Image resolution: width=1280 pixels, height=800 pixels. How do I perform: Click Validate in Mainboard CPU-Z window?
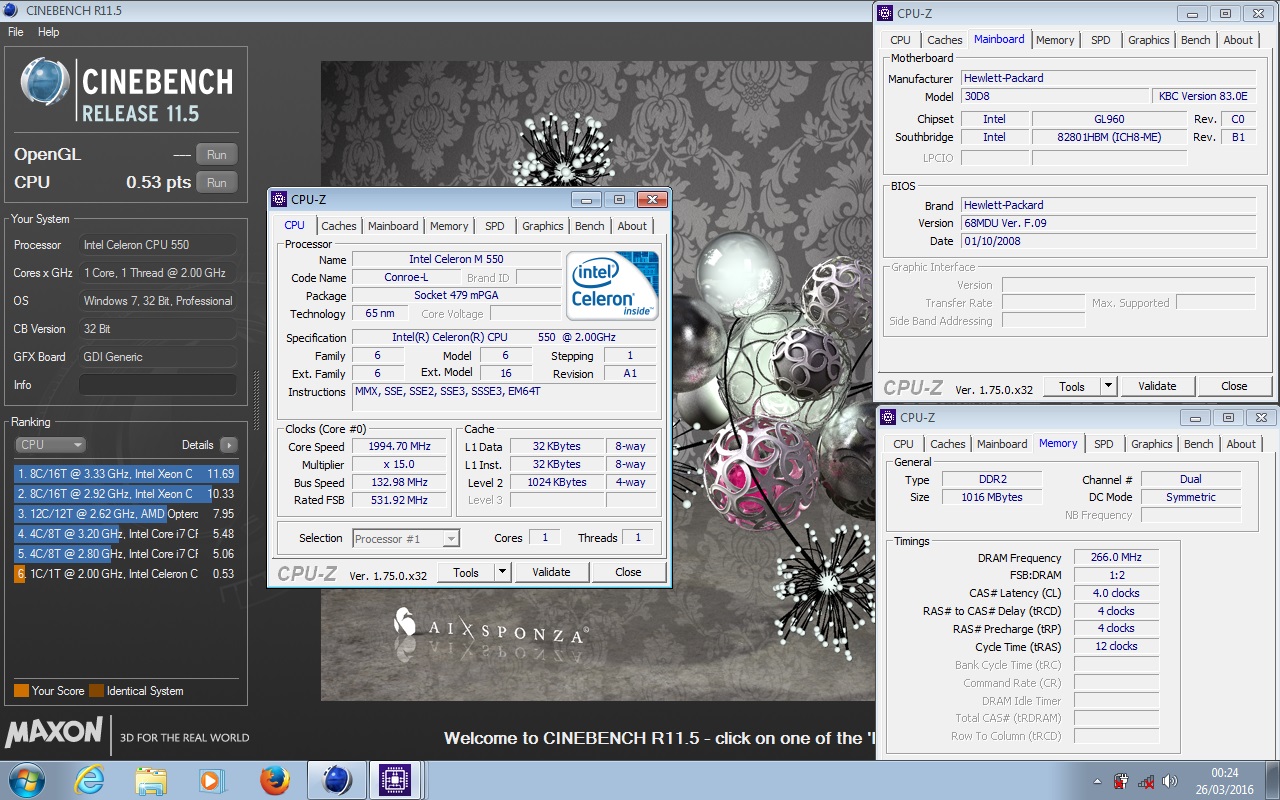(x=1157, y=386)
